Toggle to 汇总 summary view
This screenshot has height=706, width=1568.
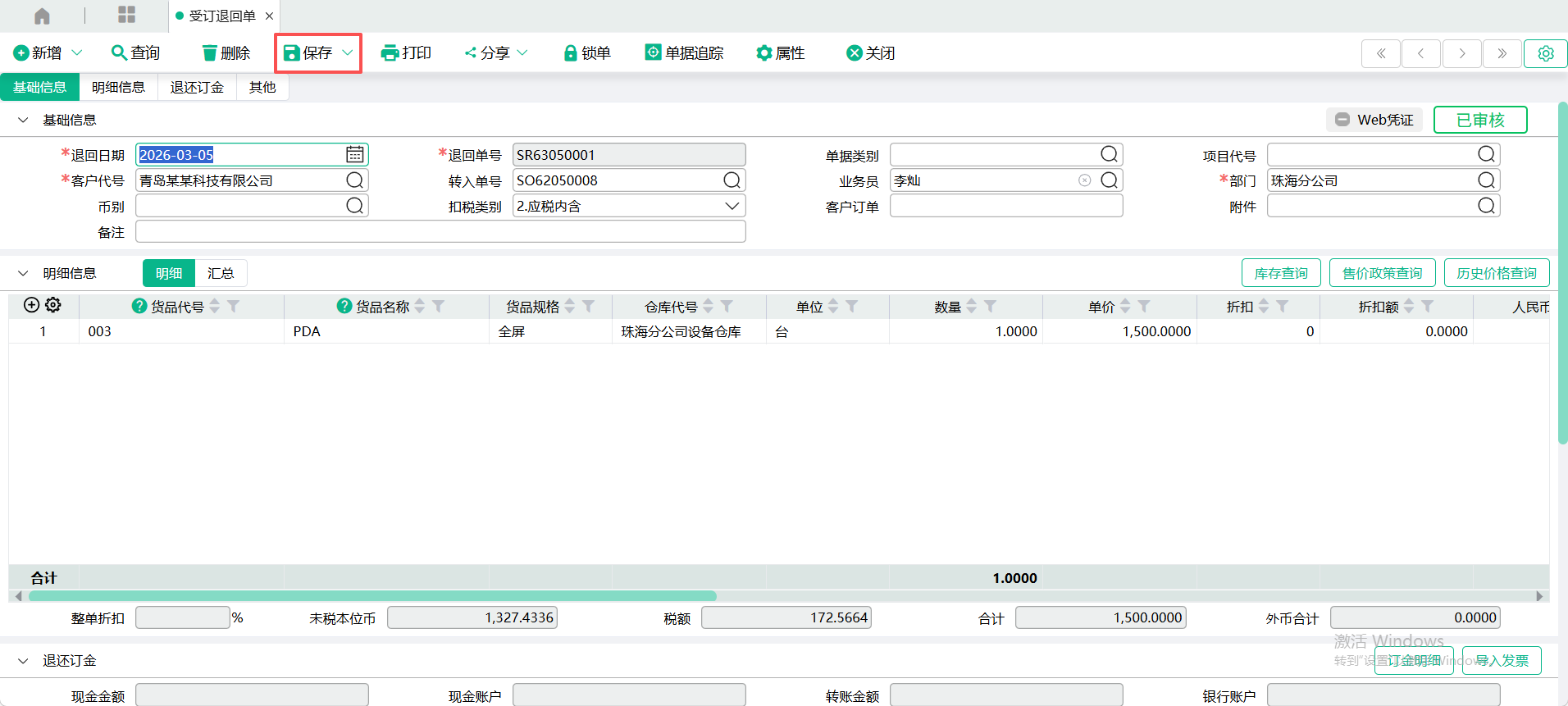pos(221,273)
